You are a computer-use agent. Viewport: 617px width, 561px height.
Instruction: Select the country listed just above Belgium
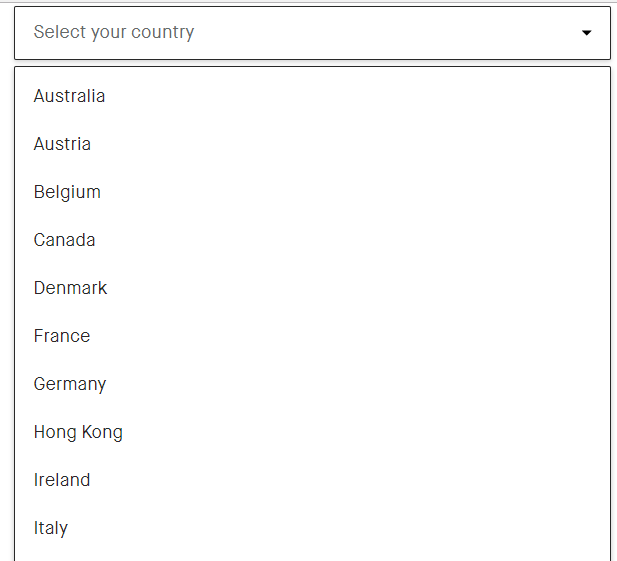[x=62, y=144]
